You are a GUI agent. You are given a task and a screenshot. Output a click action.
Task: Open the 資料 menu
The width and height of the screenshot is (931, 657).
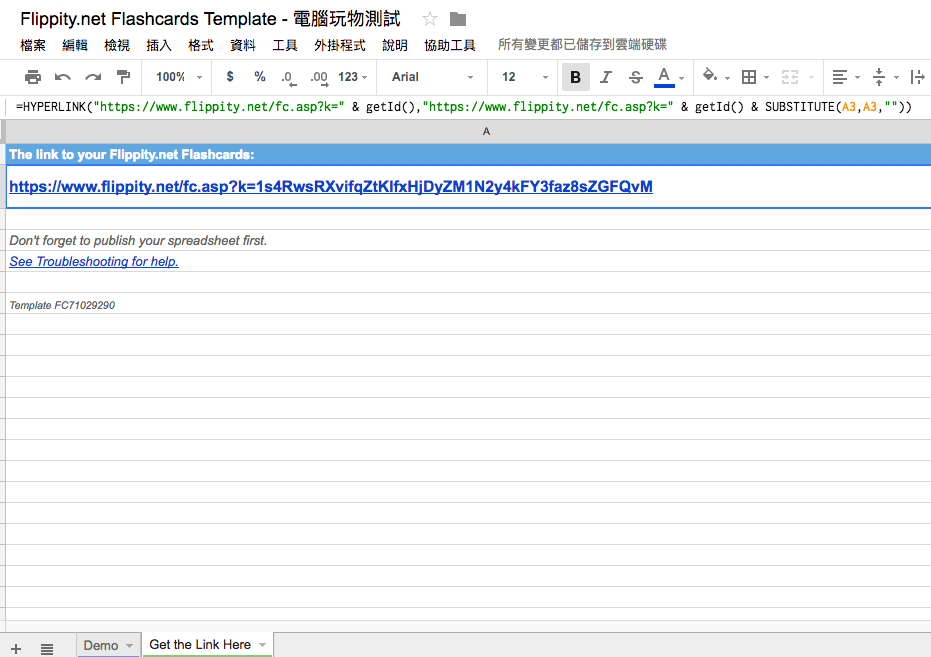click(243, 45)
